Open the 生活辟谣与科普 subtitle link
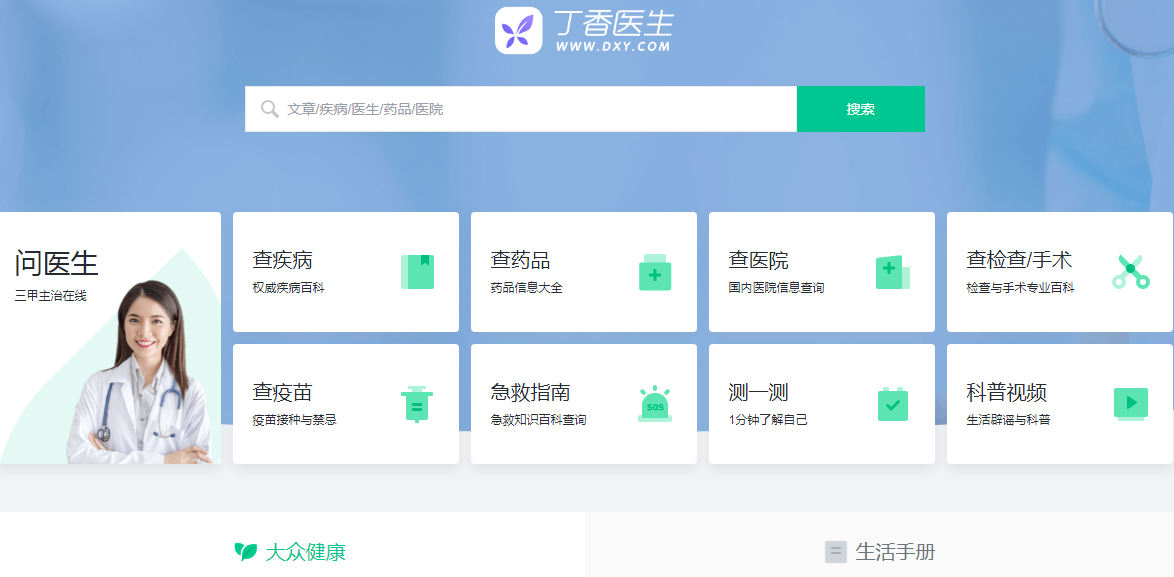 (x=1008, y=420)
